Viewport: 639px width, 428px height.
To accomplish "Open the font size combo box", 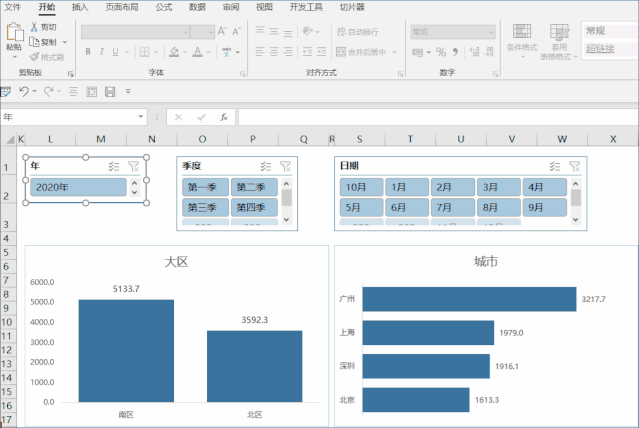I will (x=202, y=32).
